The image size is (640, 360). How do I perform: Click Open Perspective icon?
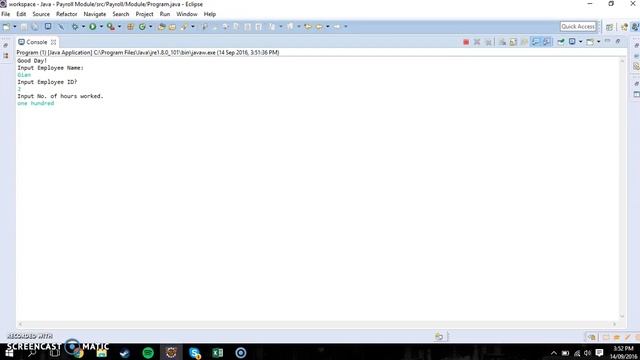[x=609, y=27]
